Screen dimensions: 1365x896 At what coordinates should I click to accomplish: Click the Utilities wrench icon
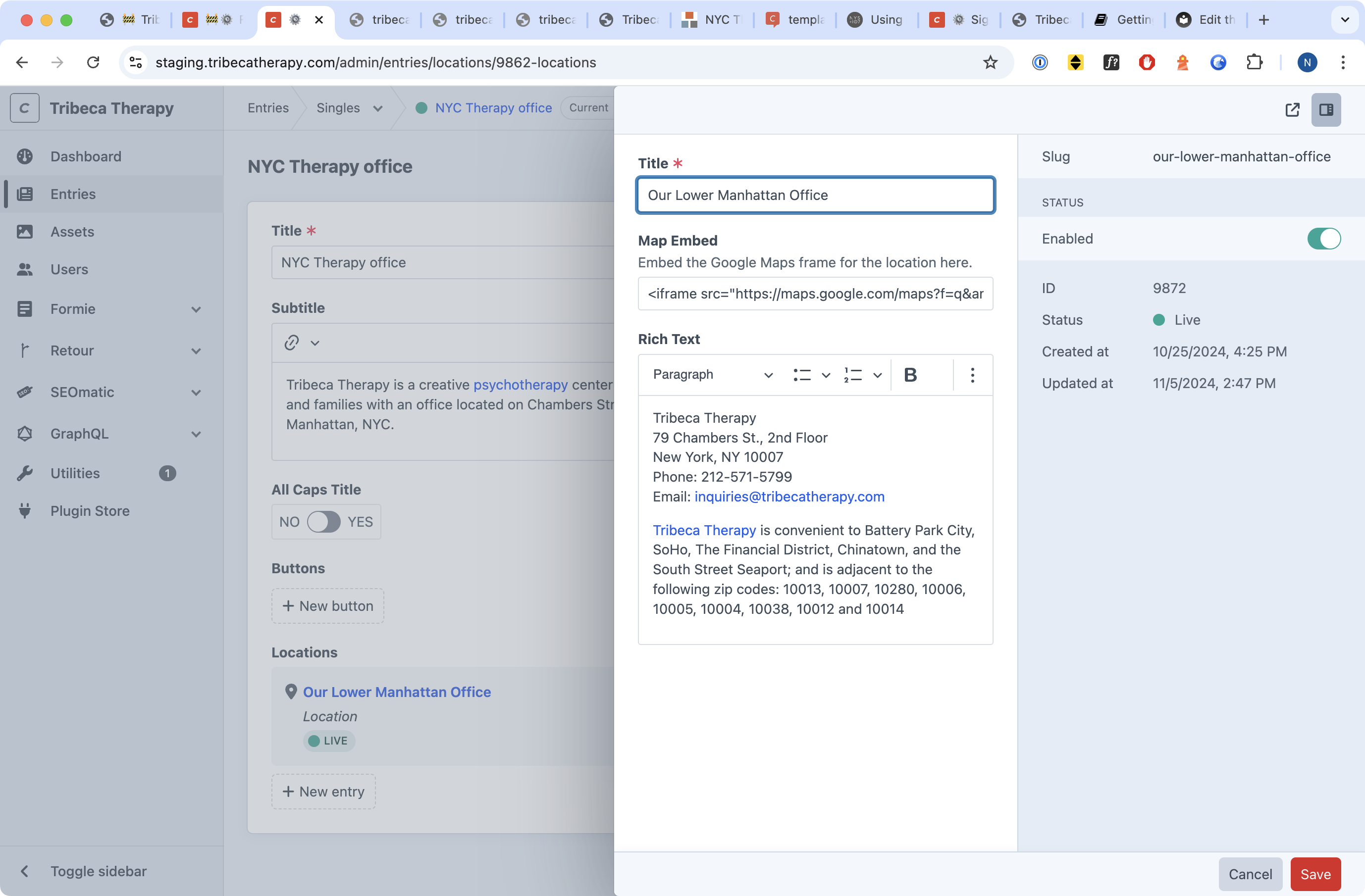point(25,474)
